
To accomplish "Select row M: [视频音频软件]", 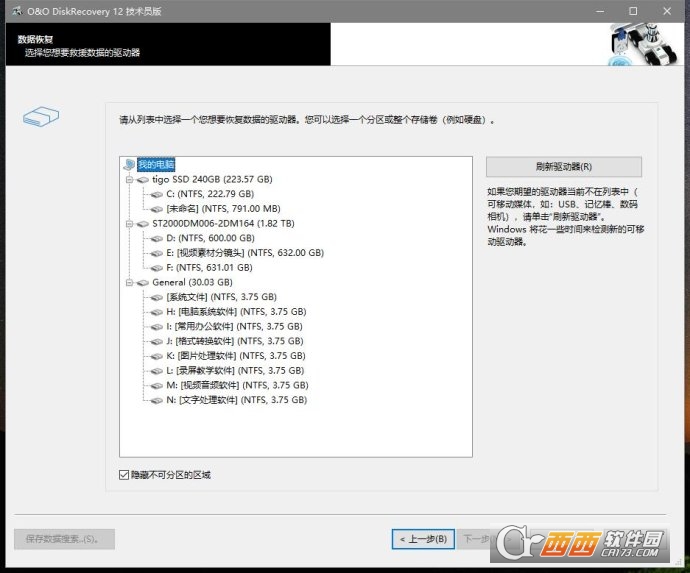I will 237,386.
